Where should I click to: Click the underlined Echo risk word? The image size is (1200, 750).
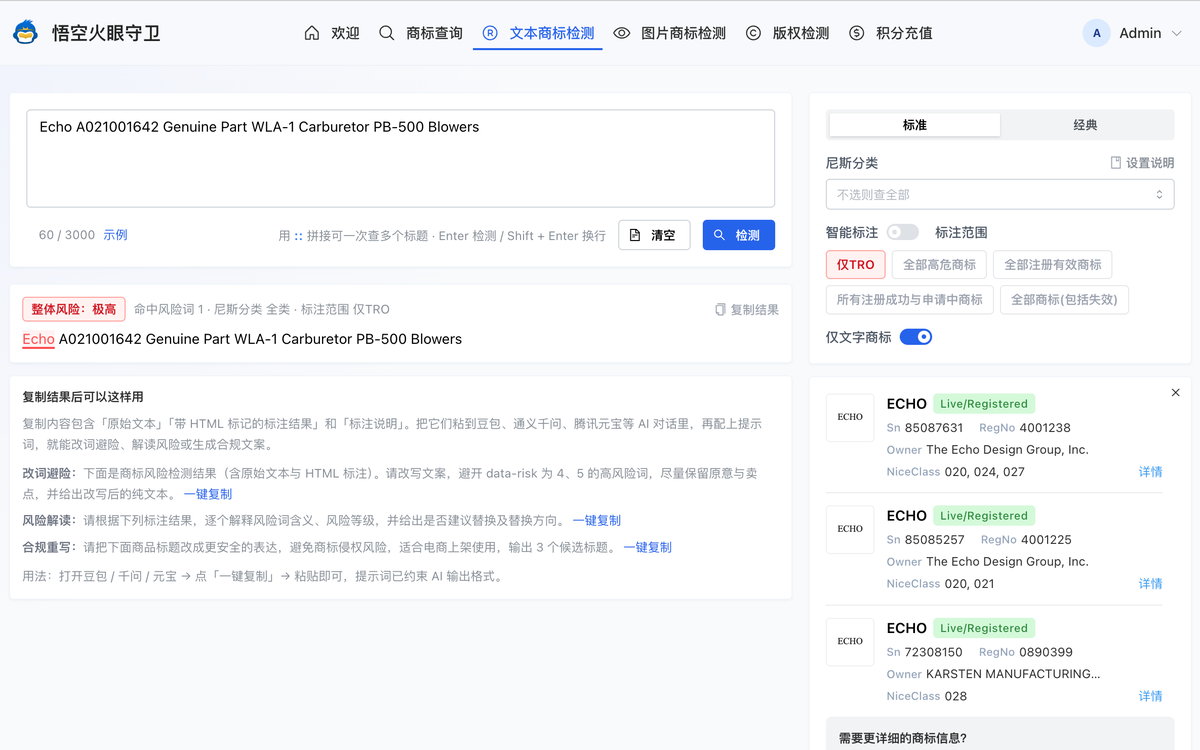point(38,340)
